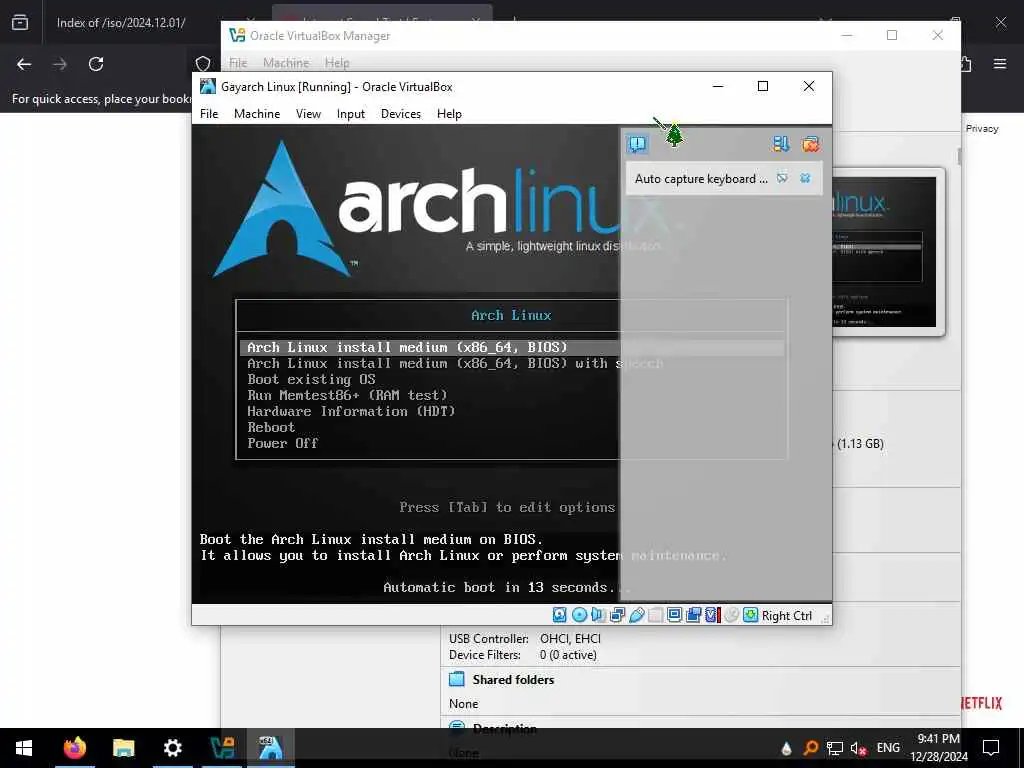Open Firefox View icon in tab bar
The height and width of the screenshot is (768, 1024).
click(x=20, y=23)
